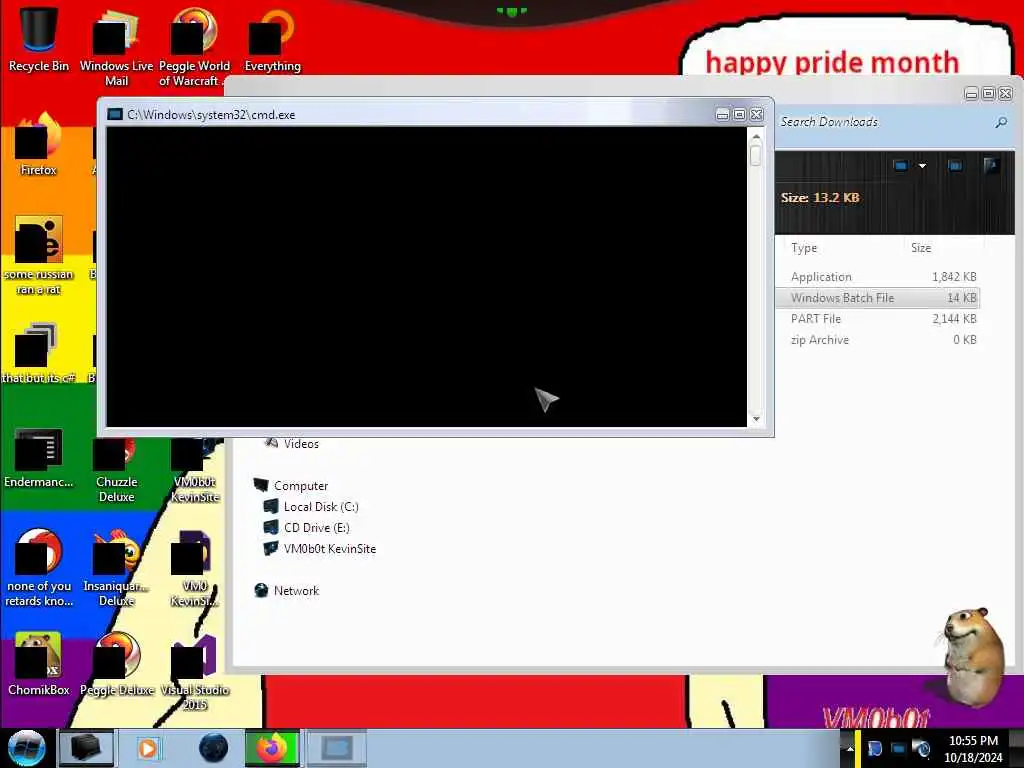
Task: Select the PART File row
Action: click(x=878, y=319)
